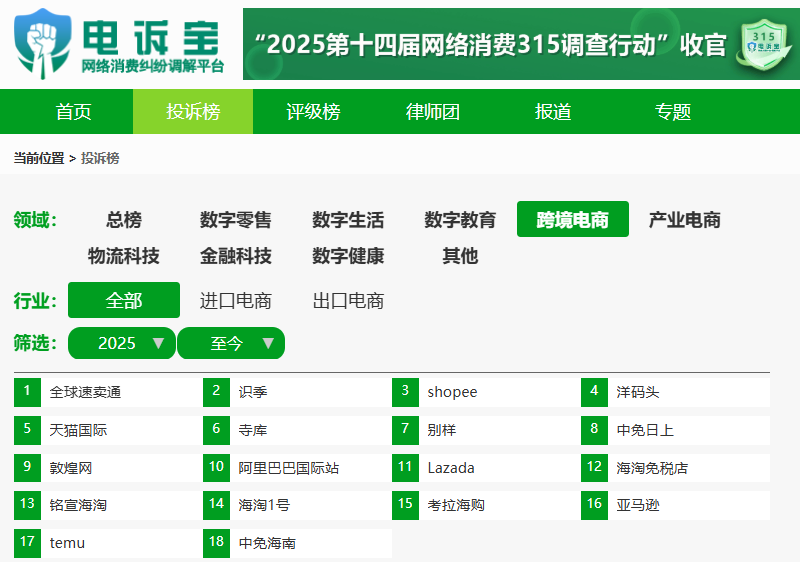
Task: Choose the 金融科技 domain filter
Action: click(x=236, y=256)
